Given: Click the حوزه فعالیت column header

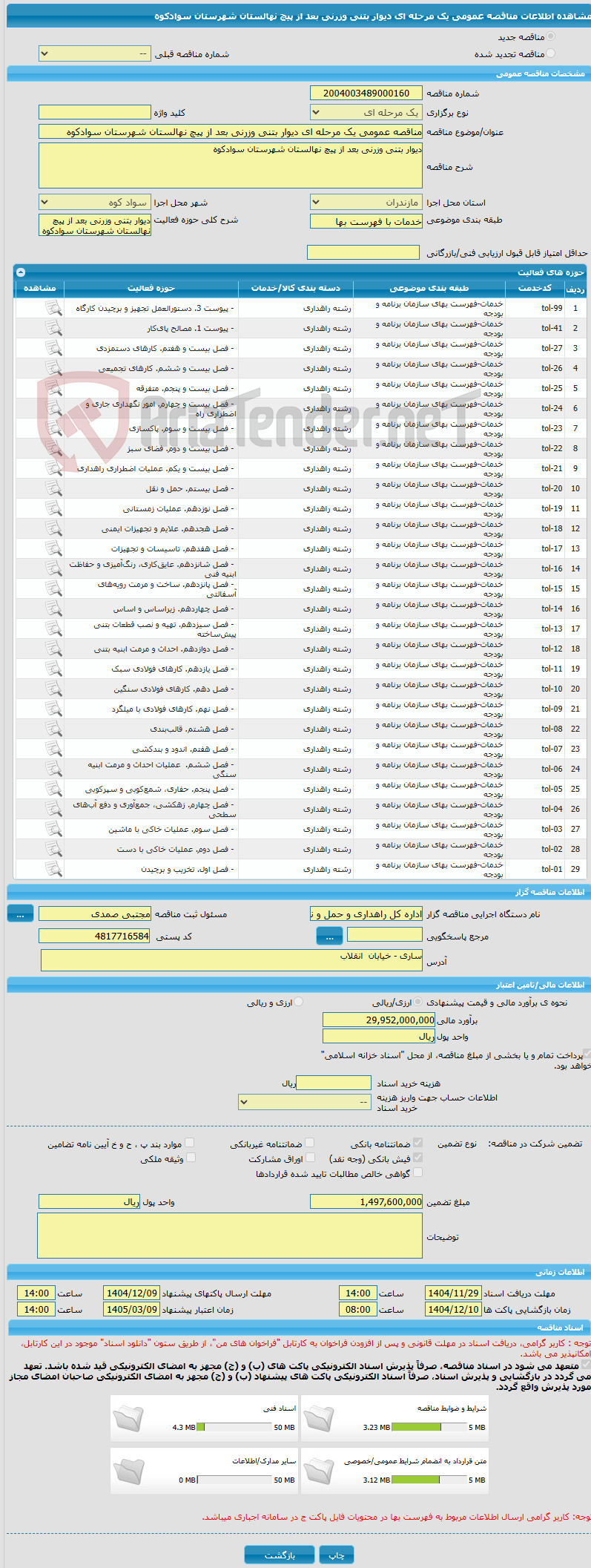Looking at the screenshot, I should pos(151,288).
